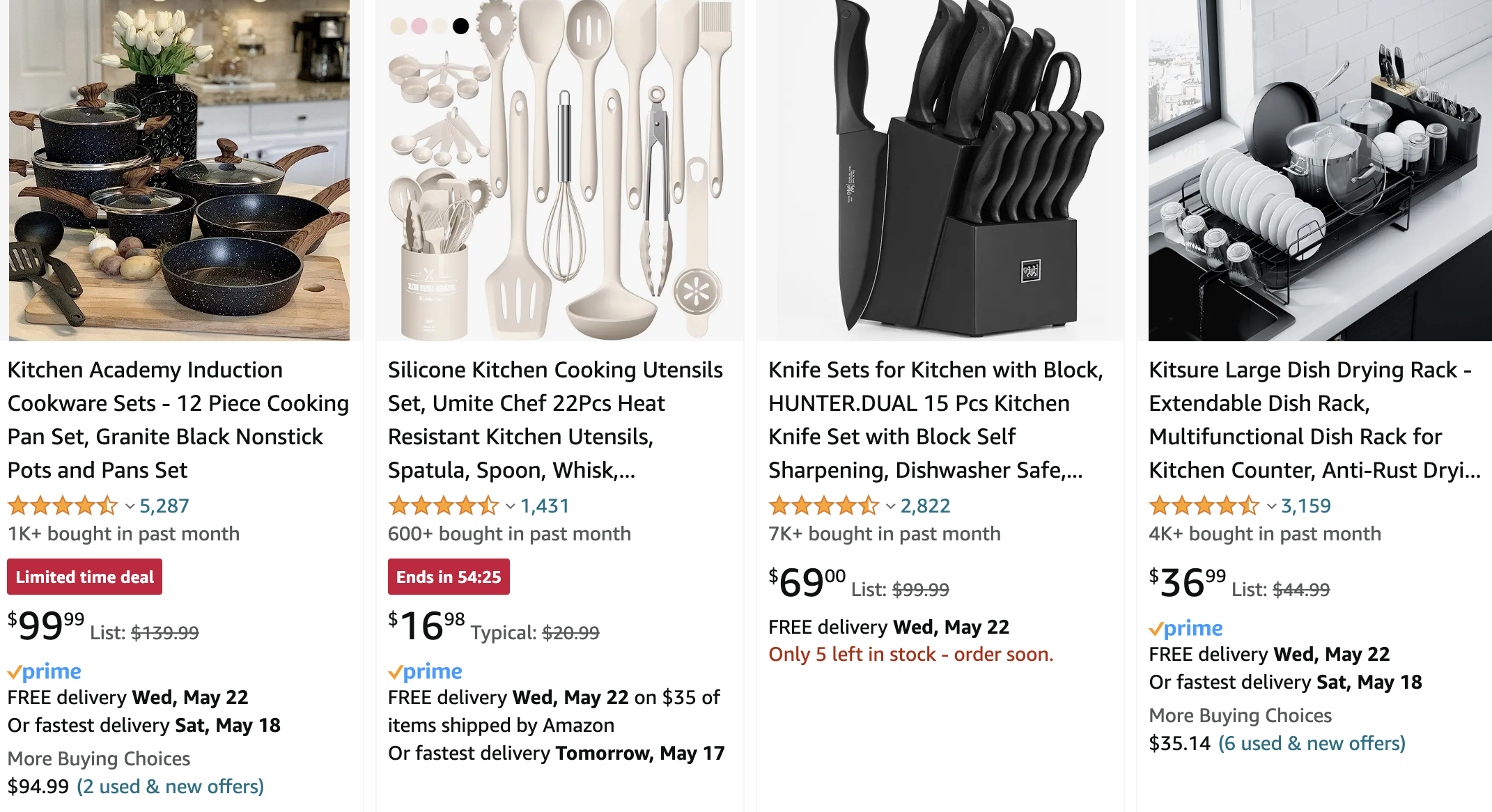1492x812 pixels.
Task: Open the Kitsure dish drying rack product image
Action: [1319, 171]
